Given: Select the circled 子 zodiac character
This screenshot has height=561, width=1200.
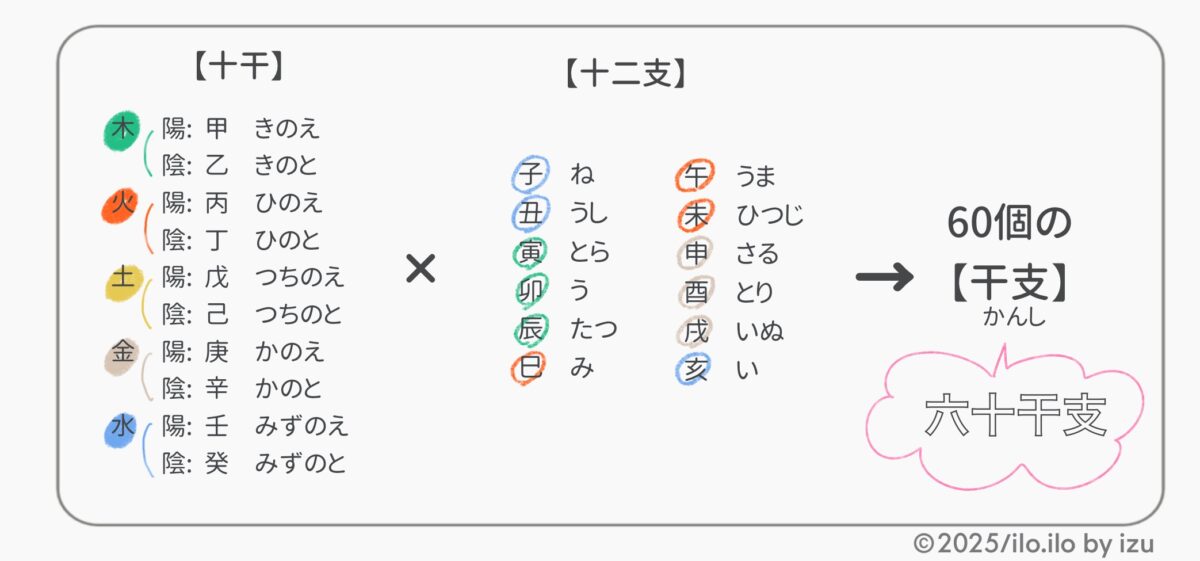Looking at the screenshot, I should [529, 175].
